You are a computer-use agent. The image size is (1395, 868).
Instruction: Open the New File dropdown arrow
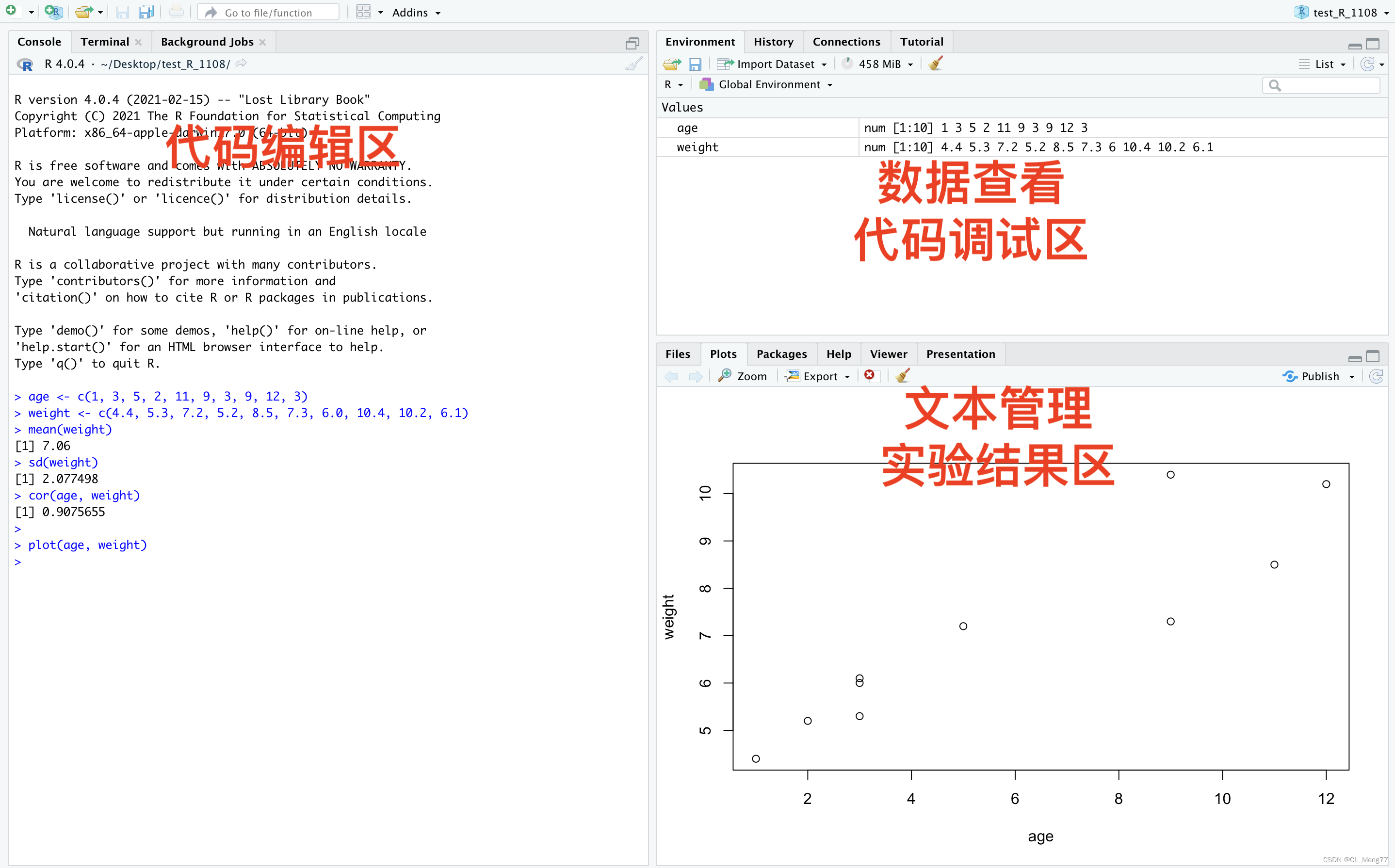31,12
